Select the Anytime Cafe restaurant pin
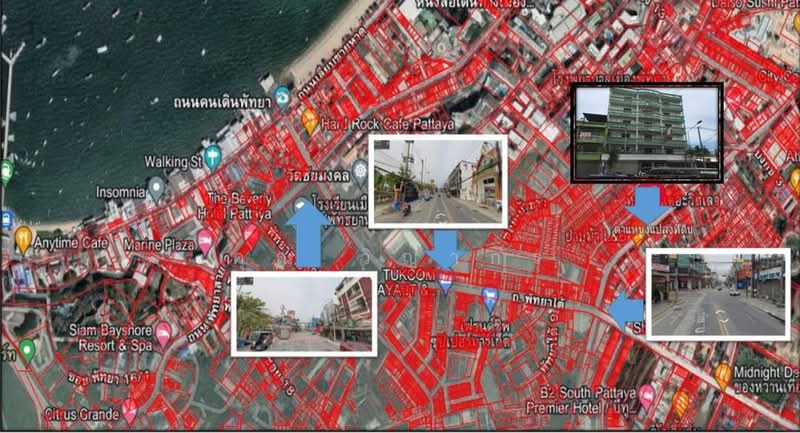The height and width of the screenshot is (433, 800). [x=23, y=240]
